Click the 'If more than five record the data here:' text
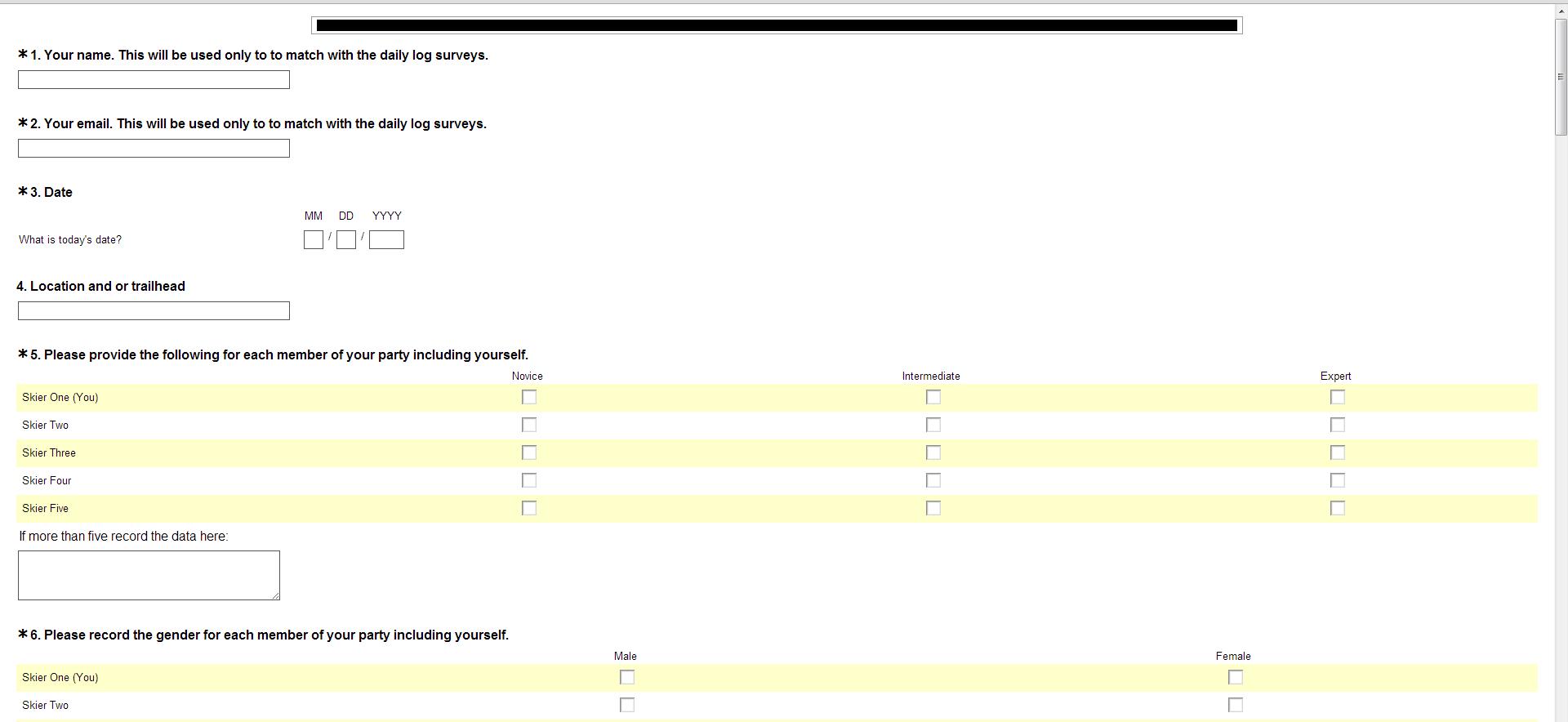 pyautogui.click(x=123, y=537)
